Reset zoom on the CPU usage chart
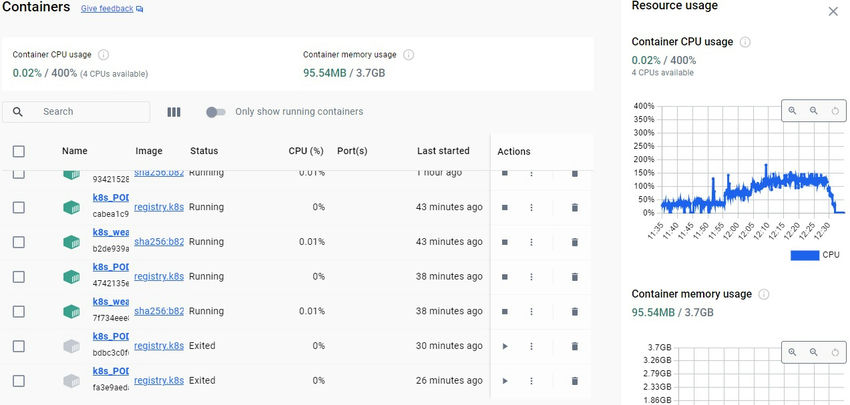850x405 pixels. [x=836, y=111]
